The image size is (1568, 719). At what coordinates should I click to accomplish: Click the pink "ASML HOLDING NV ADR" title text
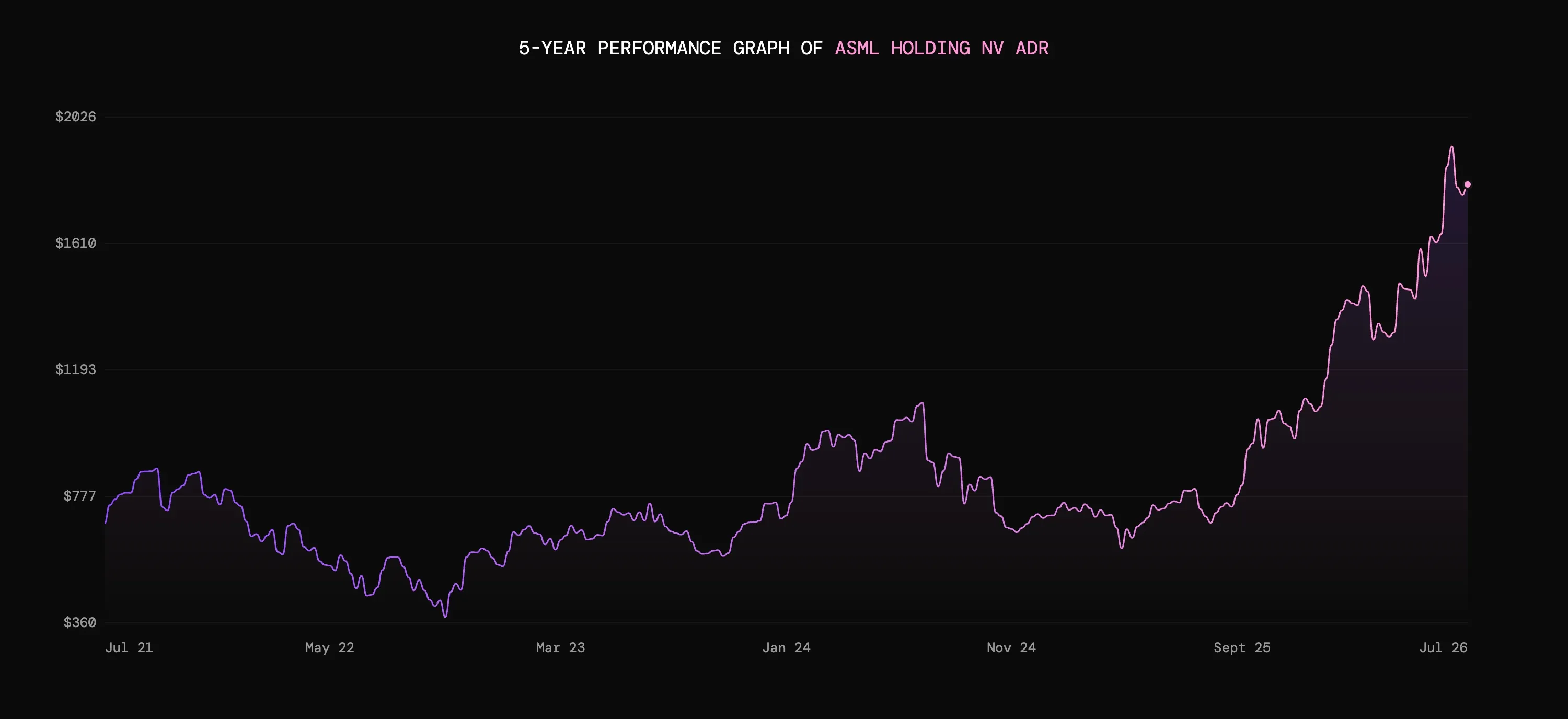pos(942,48)
